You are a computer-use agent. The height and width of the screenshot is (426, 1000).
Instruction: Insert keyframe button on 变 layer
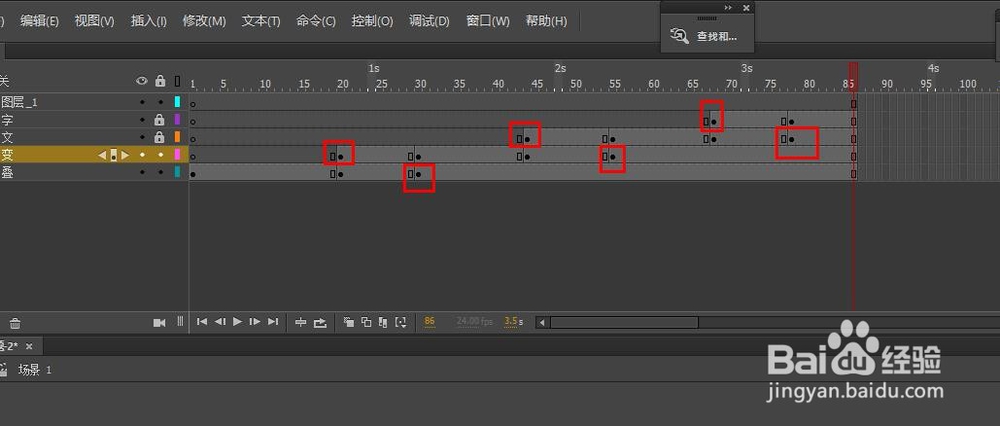pos(114,154)
